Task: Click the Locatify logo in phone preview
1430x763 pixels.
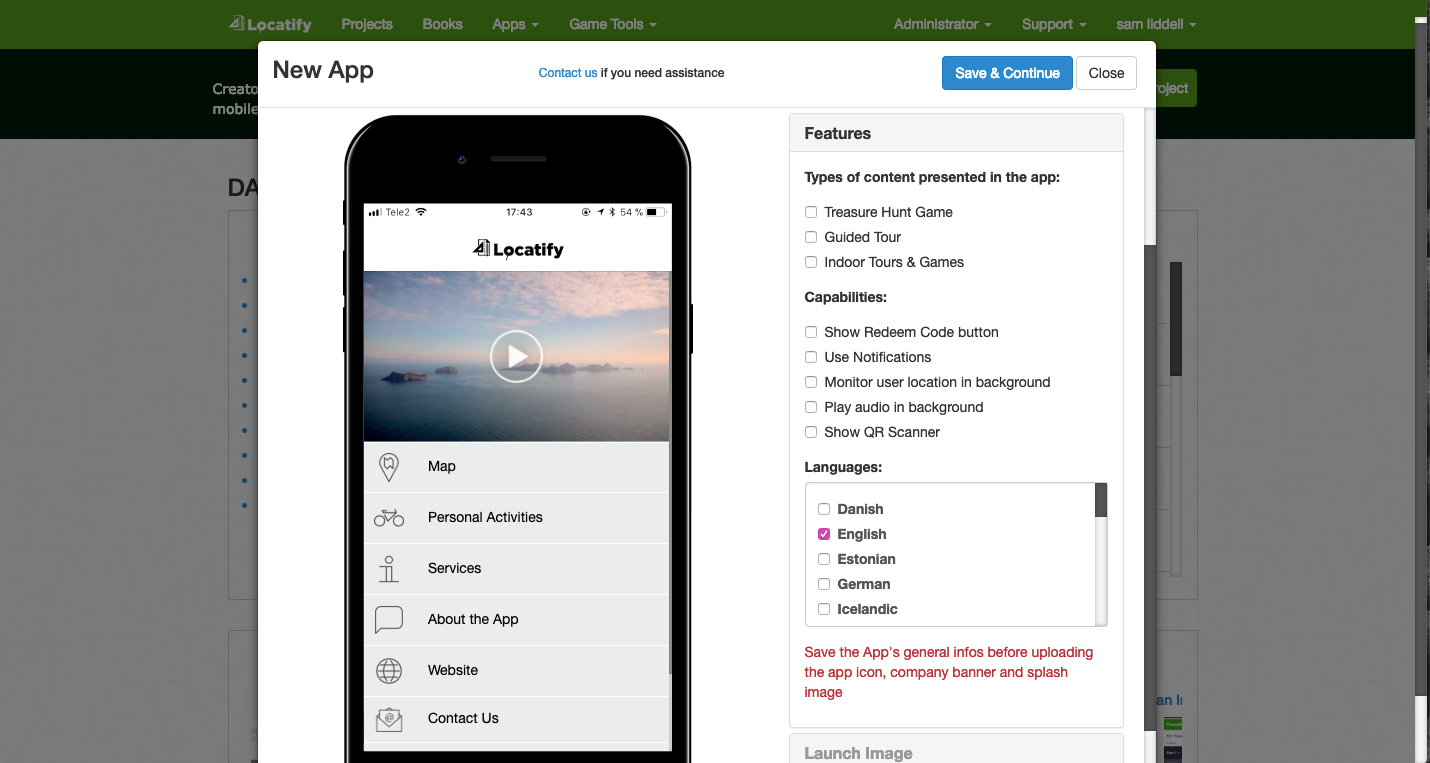Action: (x=518, y=249)
